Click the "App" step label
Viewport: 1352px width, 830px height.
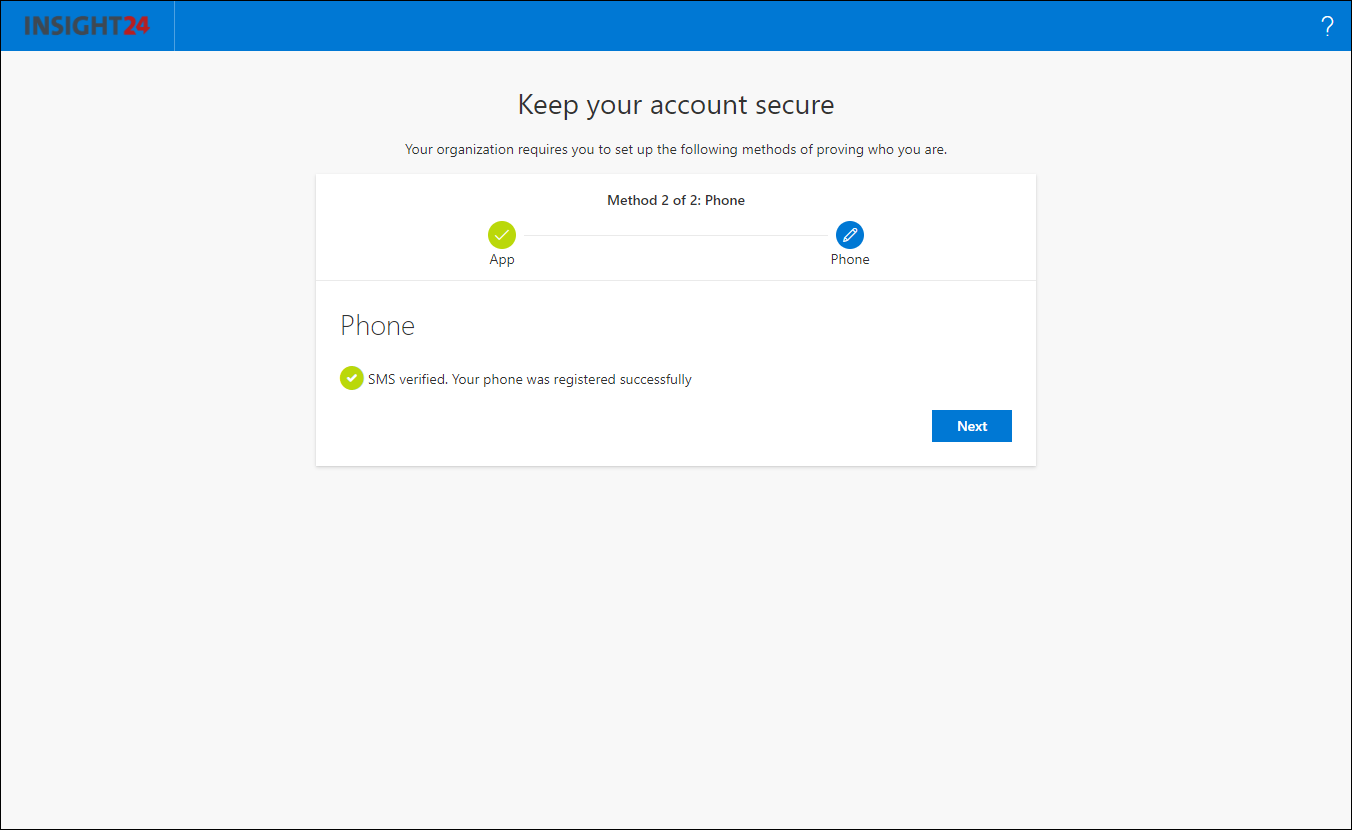pyautogui.click(x=502, y=260)
